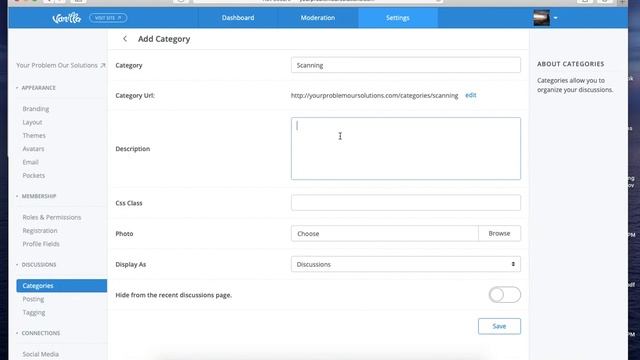
Task: Open Profile Fields settings
Action: point(41,244)
